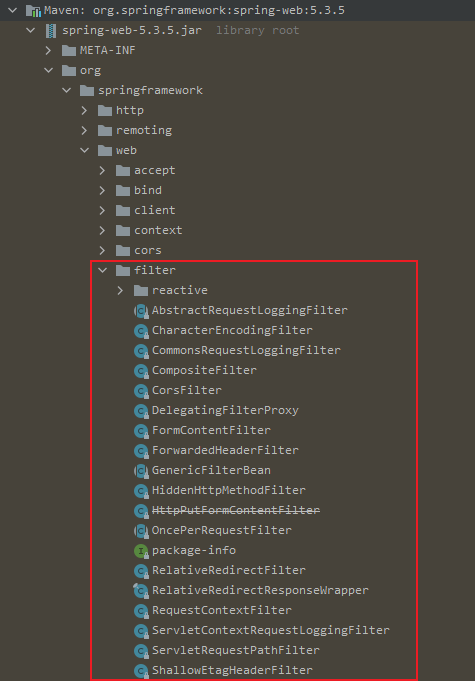This screenshot has height=681, width=475.
Task: Click the spring-web-5.3.5.jar archive icon
Action: [51, 30]
